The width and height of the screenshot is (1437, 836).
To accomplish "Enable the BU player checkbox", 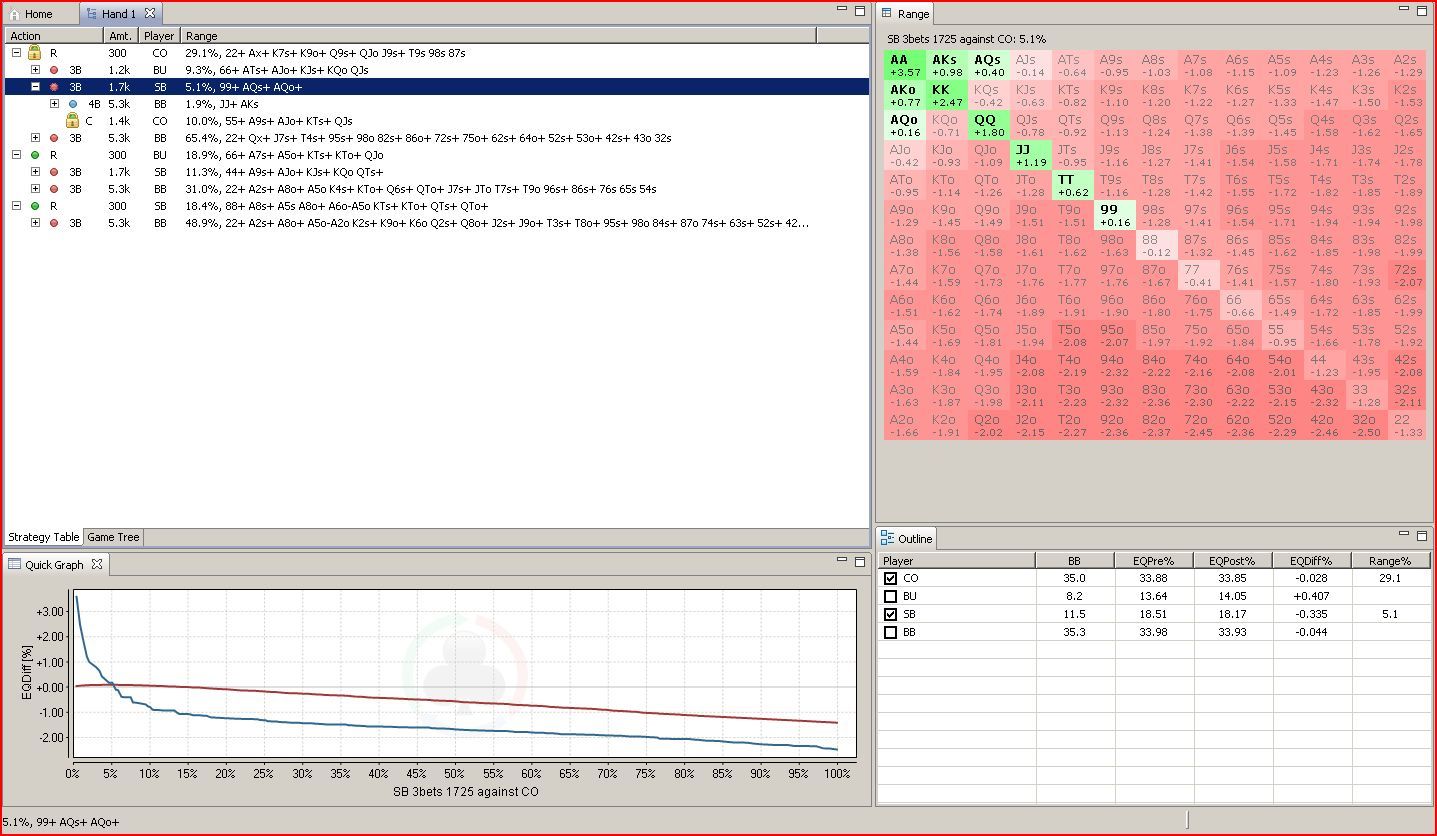I will pyautogui.click(x=890, y=596).
